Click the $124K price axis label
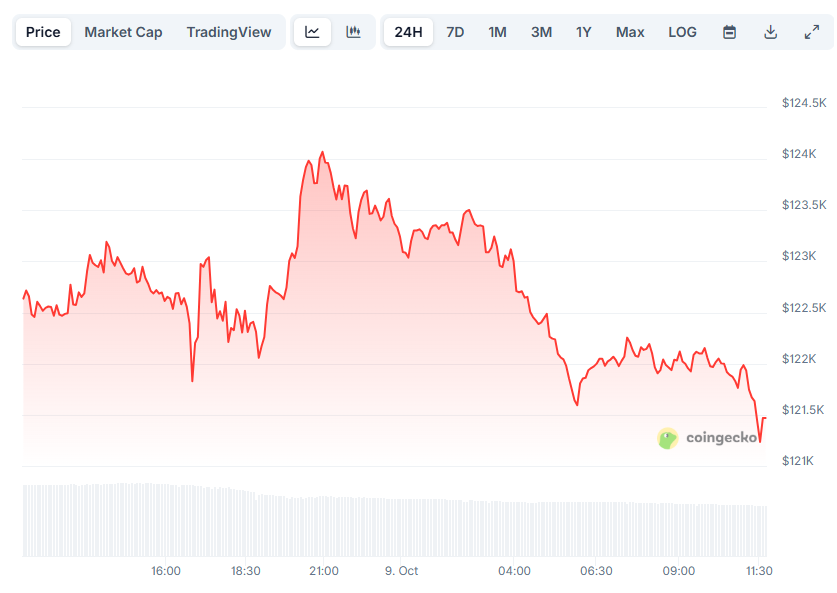837x593 pixels. [x=799, y=154]
